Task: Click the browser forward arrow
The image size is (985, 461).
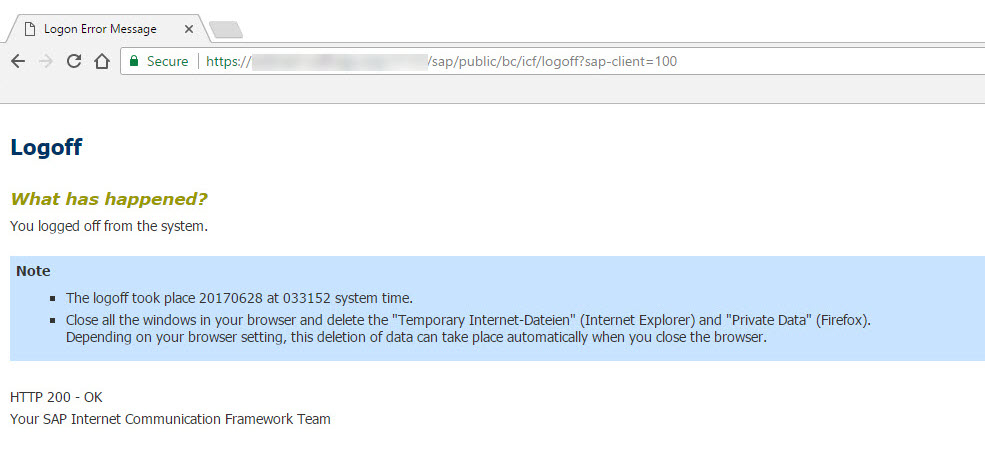Action: (45, 61)
